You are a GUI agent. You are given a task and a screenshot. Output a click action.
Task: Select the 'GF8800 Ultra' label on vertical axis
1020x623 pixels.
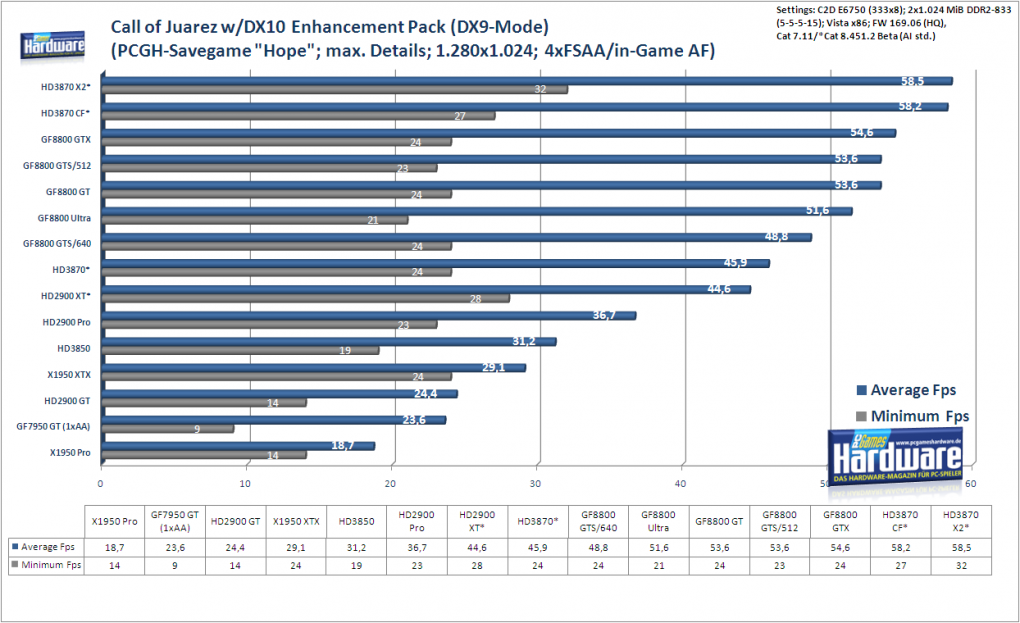pos(64,218)
